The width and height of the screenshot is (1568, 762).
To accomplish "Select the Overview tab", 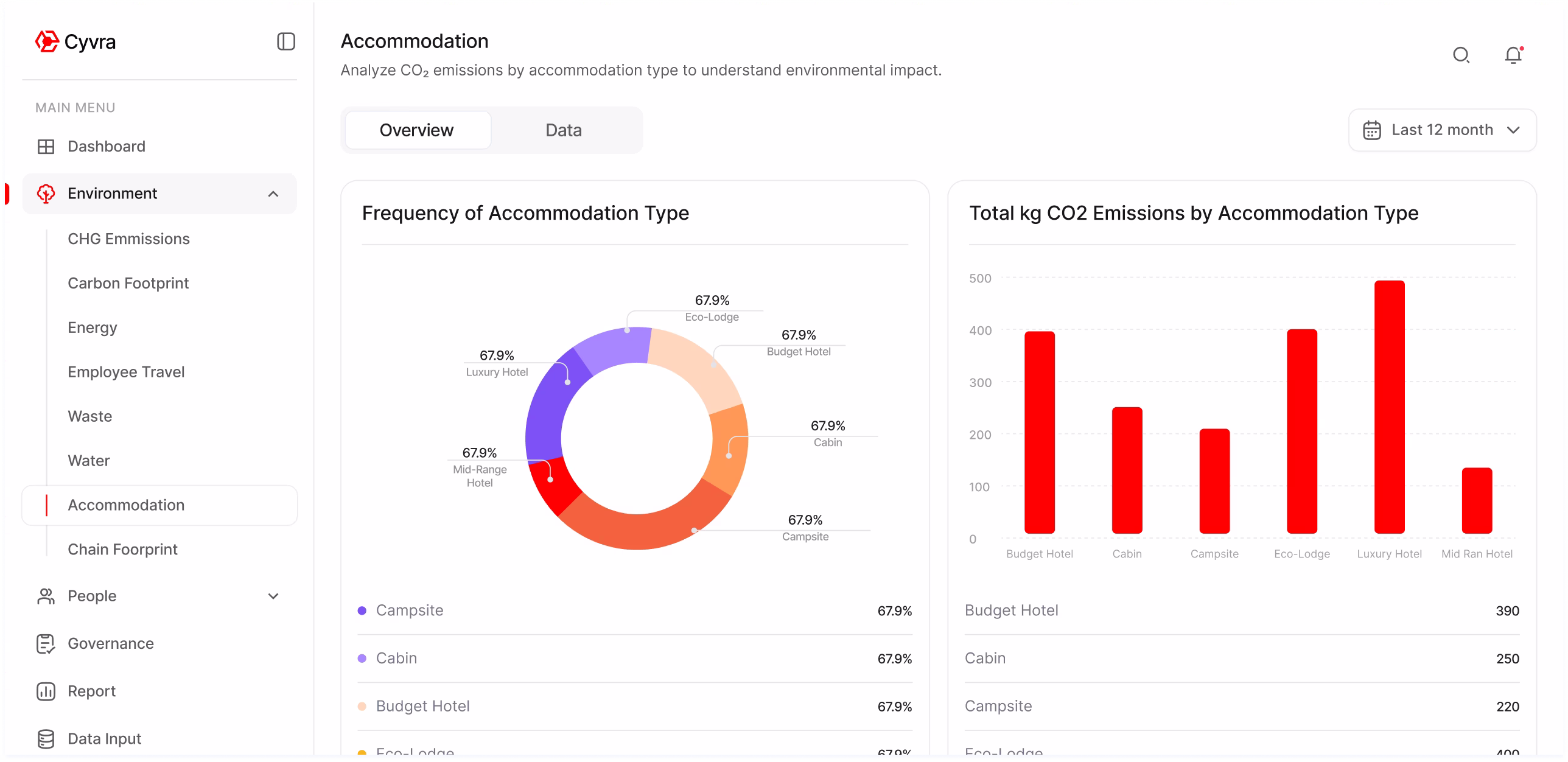I will (x=417, y=130).
